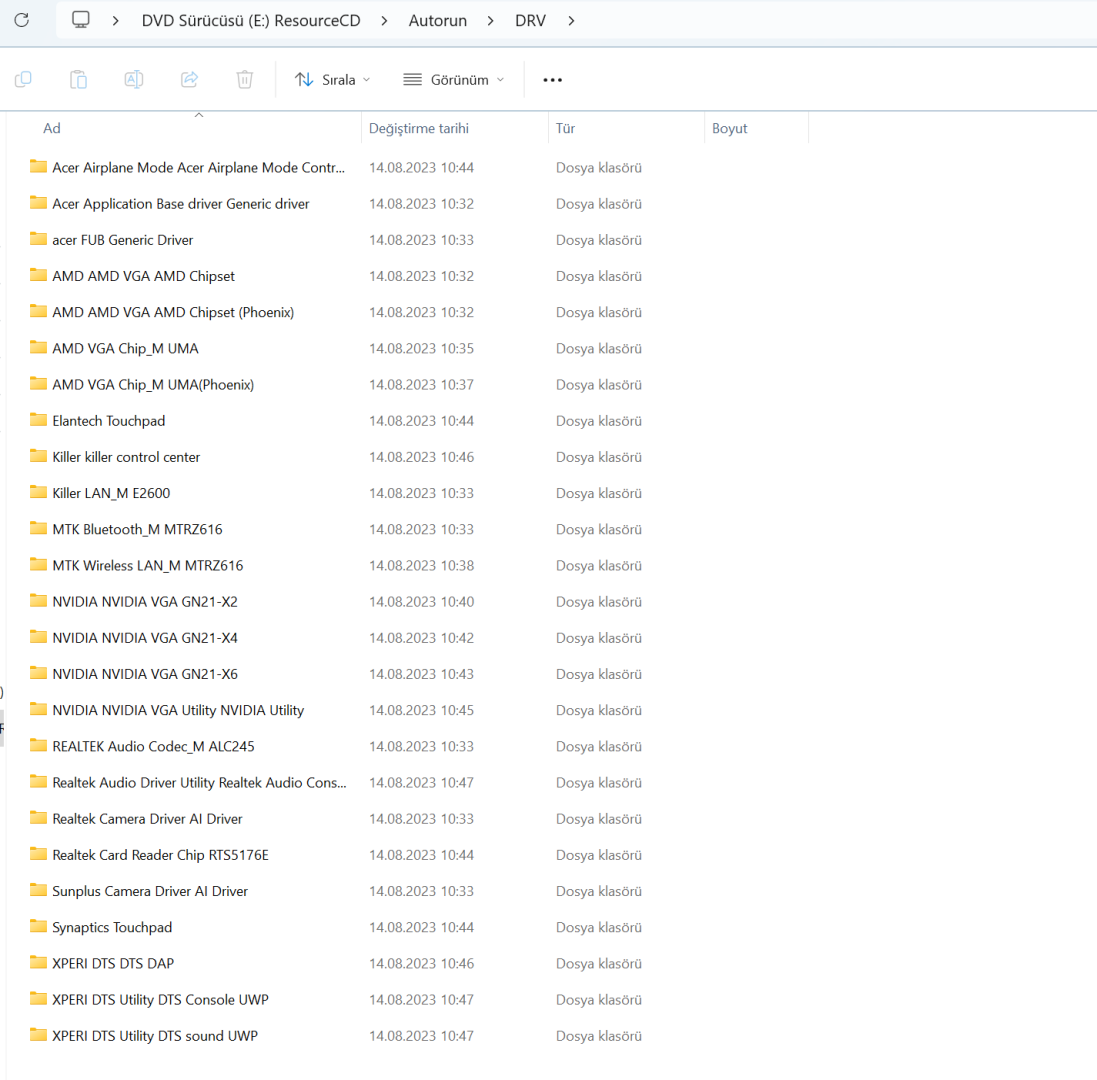Image resolution: width=1097 pixels, height=1080 pixels.
Task: Click folder icon of Elantech Touchpad
Action: pos(38,420)
